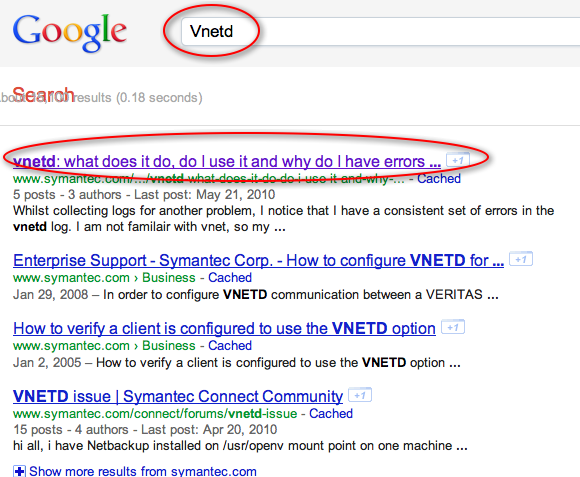Click the Google logo
Screen dimensions: 580x477
pos(70,33)
